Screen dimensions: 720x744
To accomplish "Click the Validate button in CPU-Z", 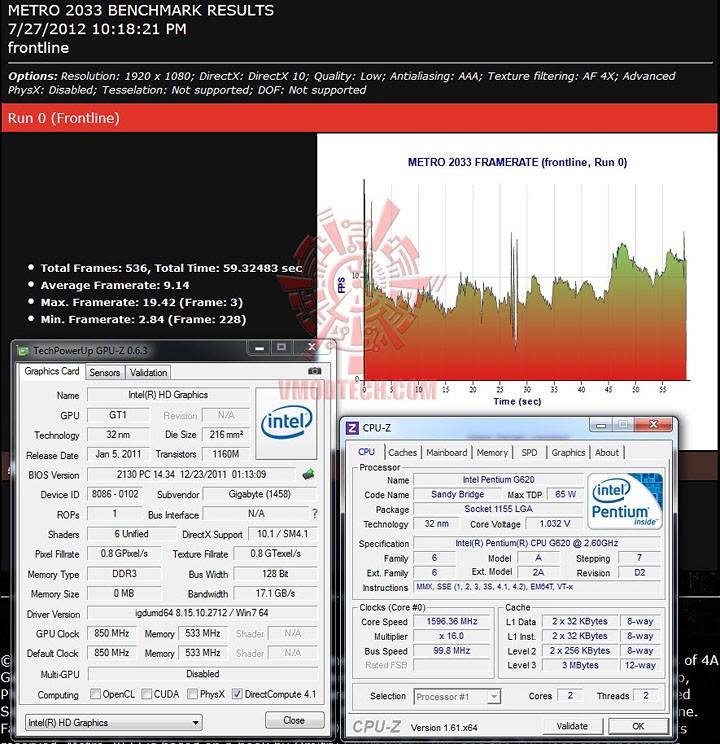I will (x=572, y=726).
